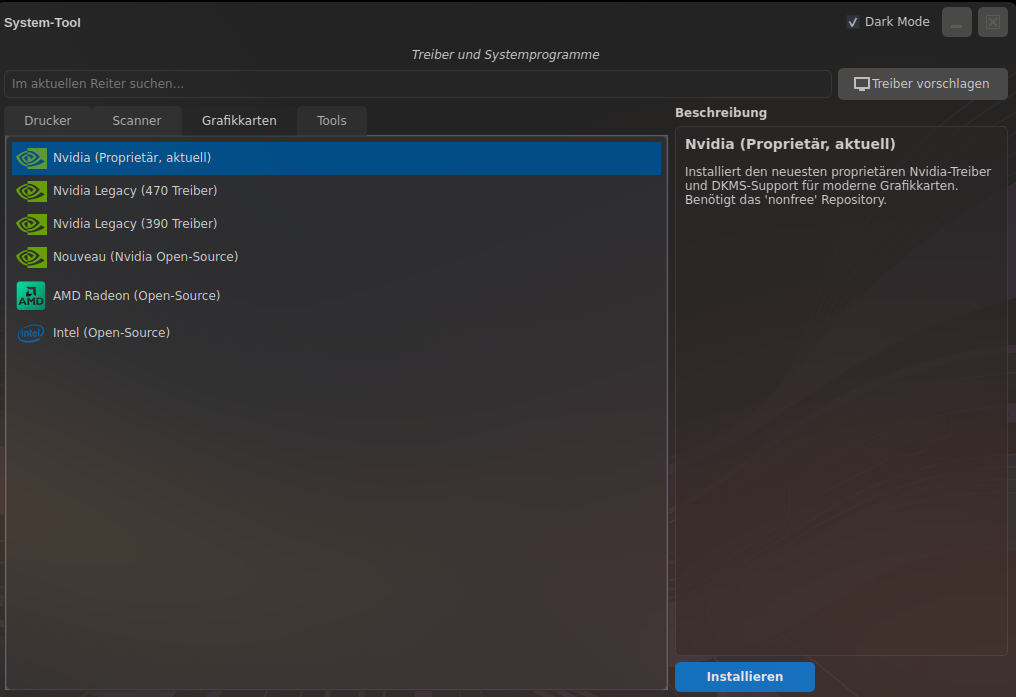This screenshot has width=1016, height=697.
Task: Choose the Nouveau (Nvidia Open-Source) driver text
Action: click(x=145, y=257)
